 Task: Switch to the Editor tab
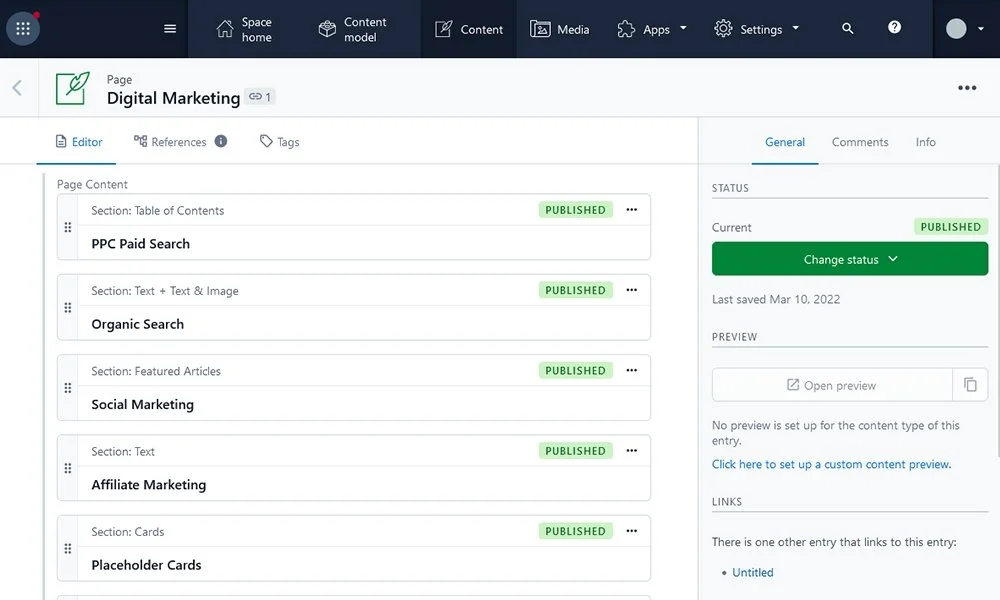[x=79, y=142]
